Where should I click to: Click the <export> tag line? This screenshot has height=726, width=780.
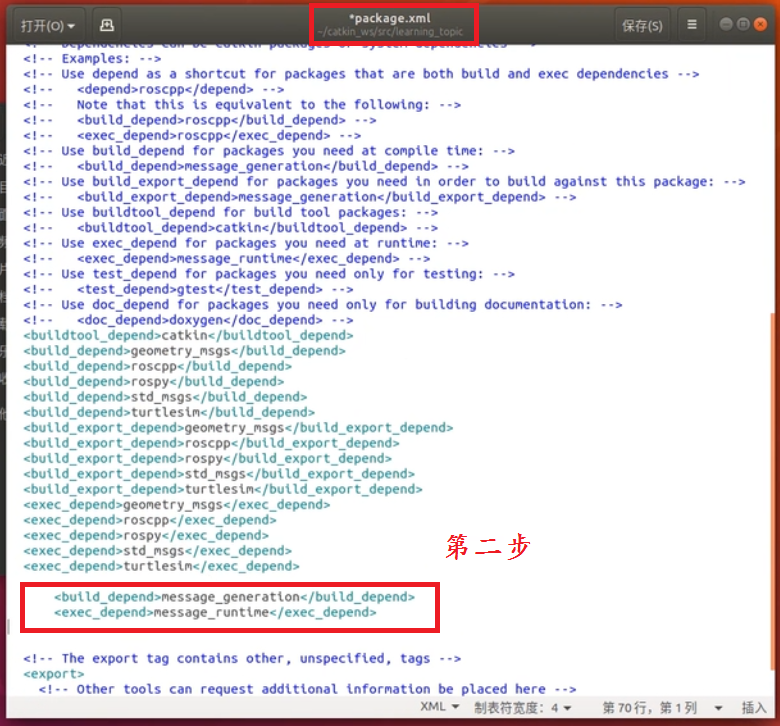pos(54,674)
